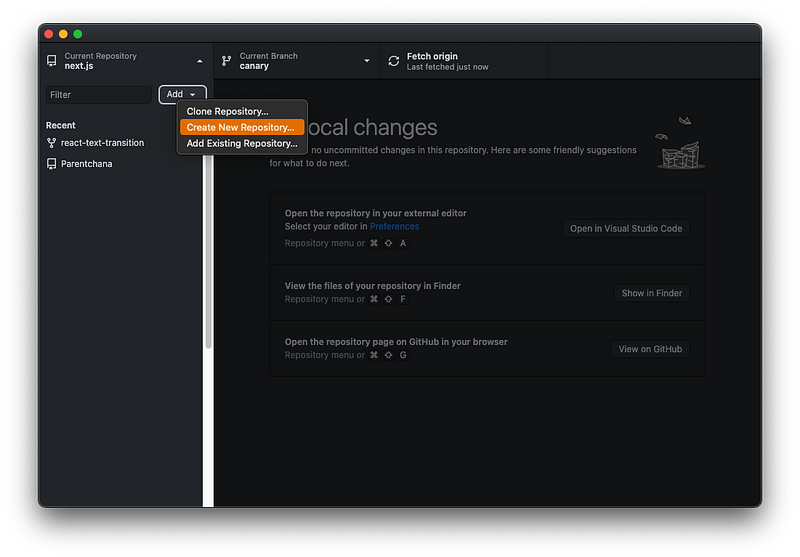The width and height of the screenshot is (800, 557).
Task: Click the fork icon beside react-text-transition
Action: 51,143
